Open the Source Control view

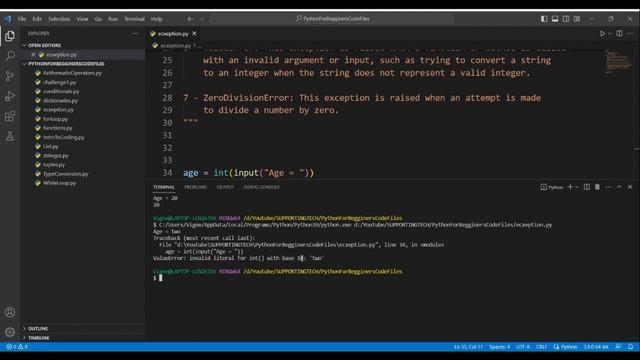(10, 76)
